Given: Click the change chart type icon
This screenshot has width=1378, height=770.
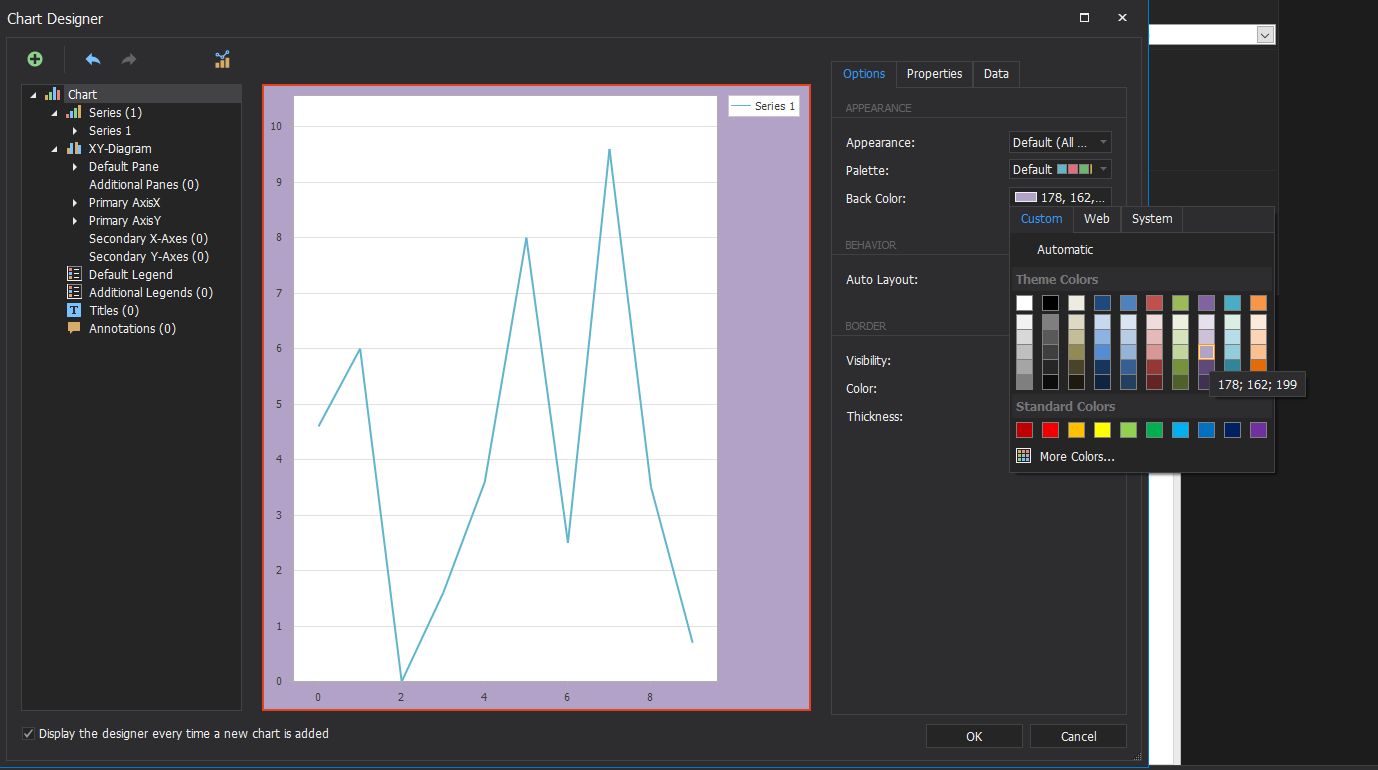Looking at the screenshot, I should 223,60.
